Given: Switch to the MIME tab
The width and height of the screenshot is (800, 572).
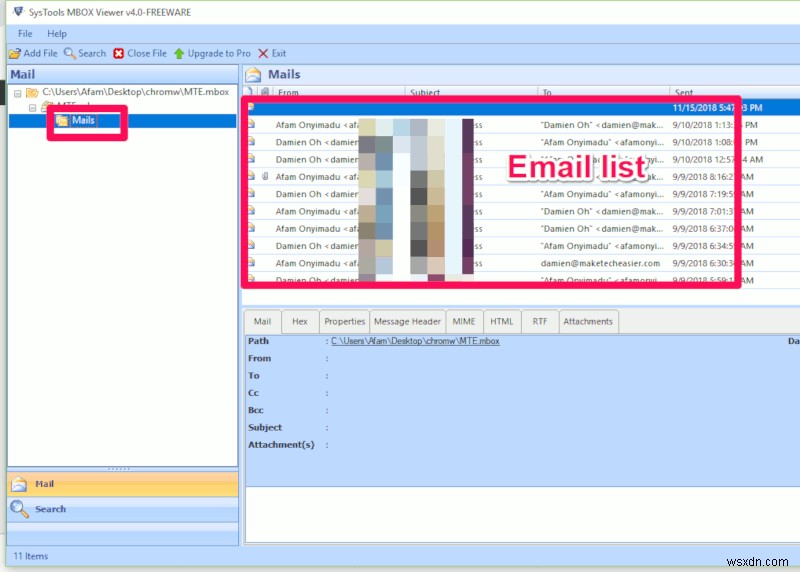Looking at the screenshot, I should [464, 321].
